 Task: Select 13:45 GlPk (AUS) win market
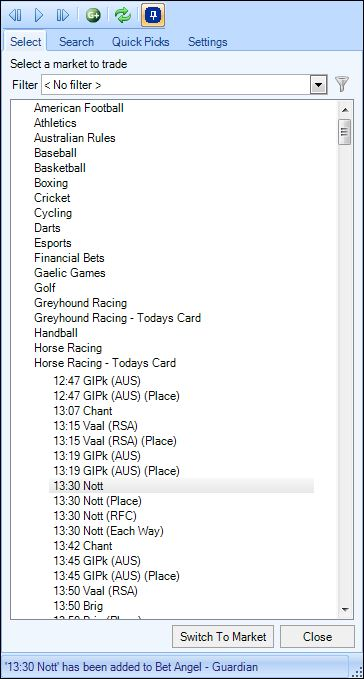point(97,561)
